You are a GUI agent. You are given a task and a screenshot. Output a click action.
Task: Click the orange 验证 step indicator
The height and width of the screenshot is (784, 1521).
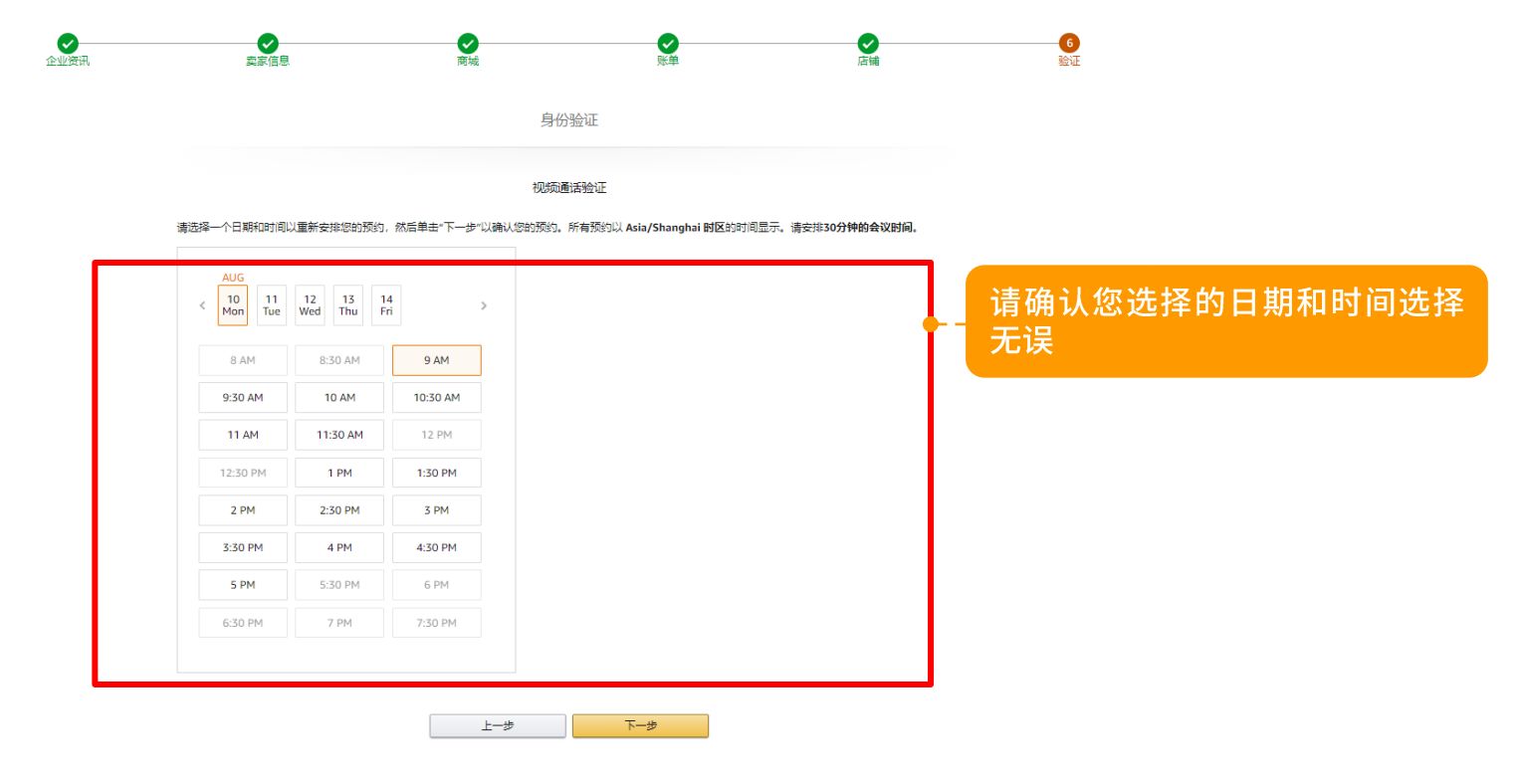(1067, 44)
